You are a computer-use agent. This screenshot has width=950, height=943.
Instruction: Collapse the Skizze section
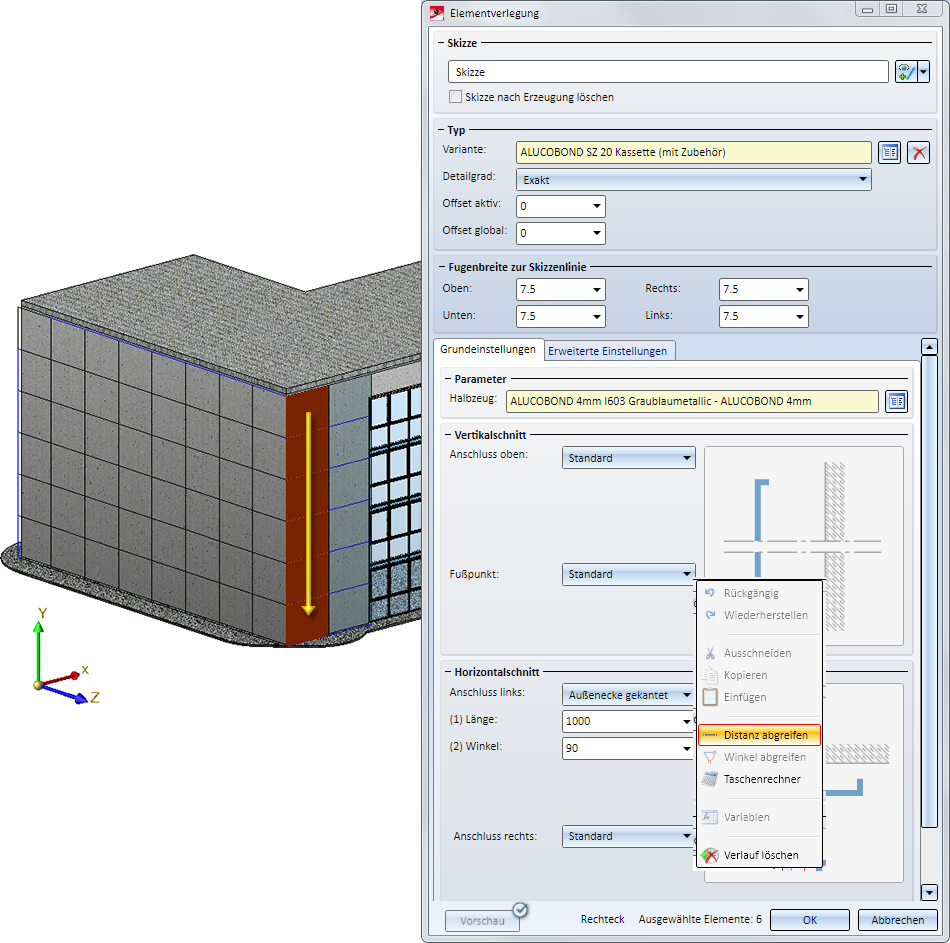pyautogui.click(x=441, y=43)
